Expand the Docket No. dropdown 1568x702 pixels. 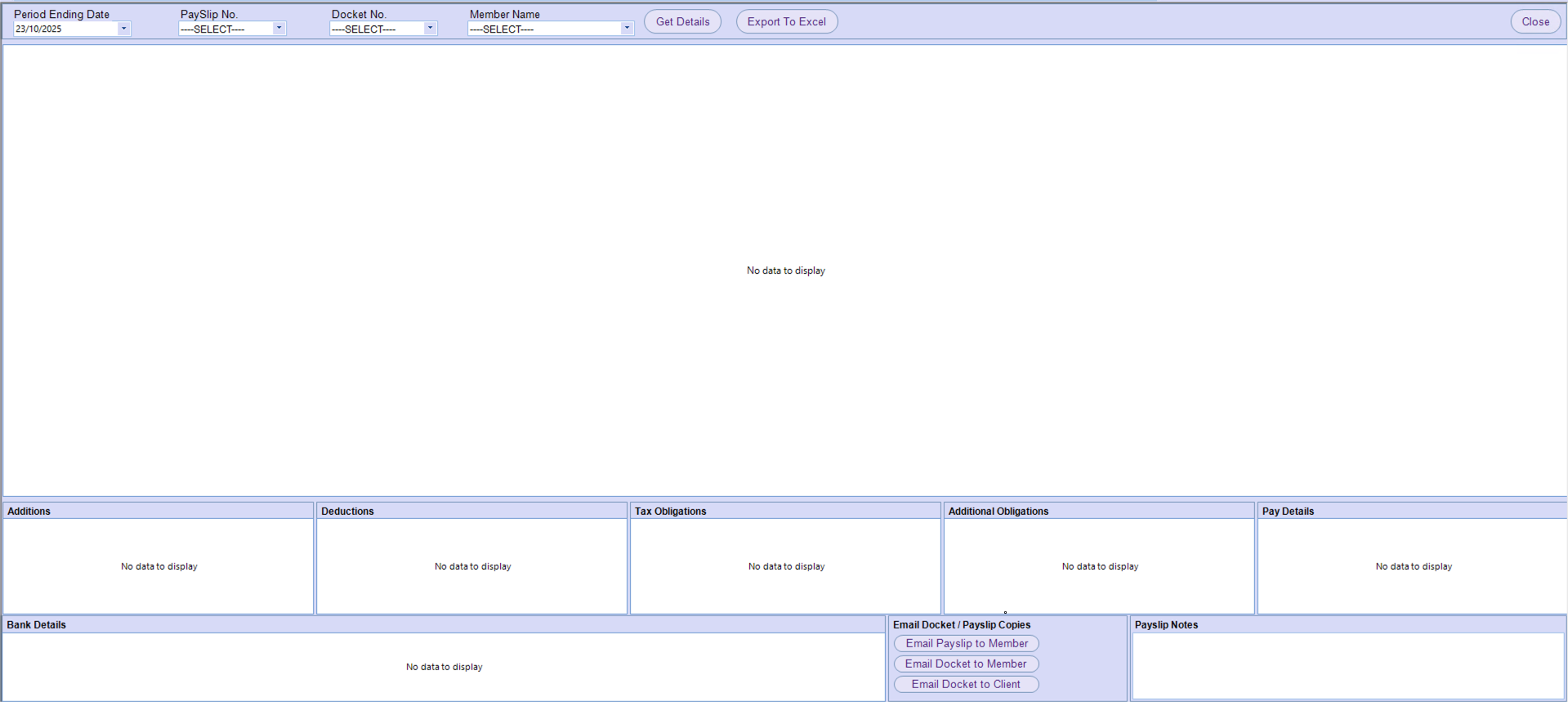coord(430,29)
